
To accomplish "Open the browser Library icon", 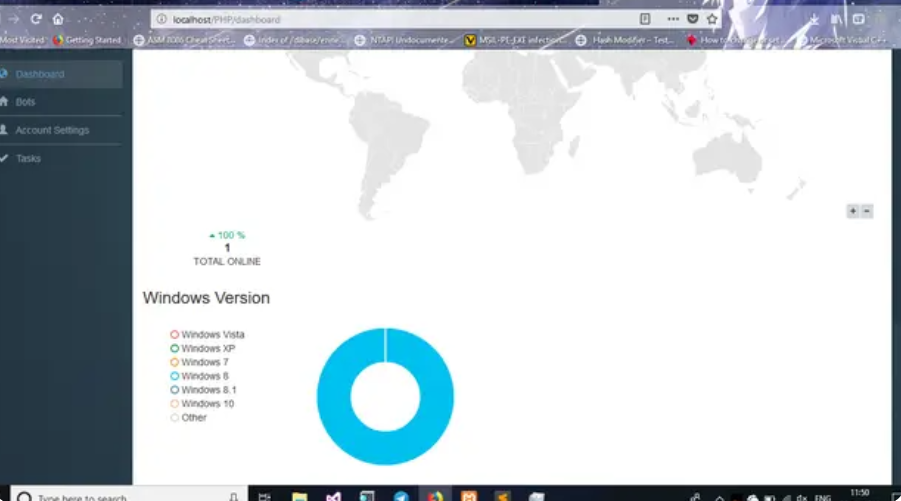I will tap(836, 20).
